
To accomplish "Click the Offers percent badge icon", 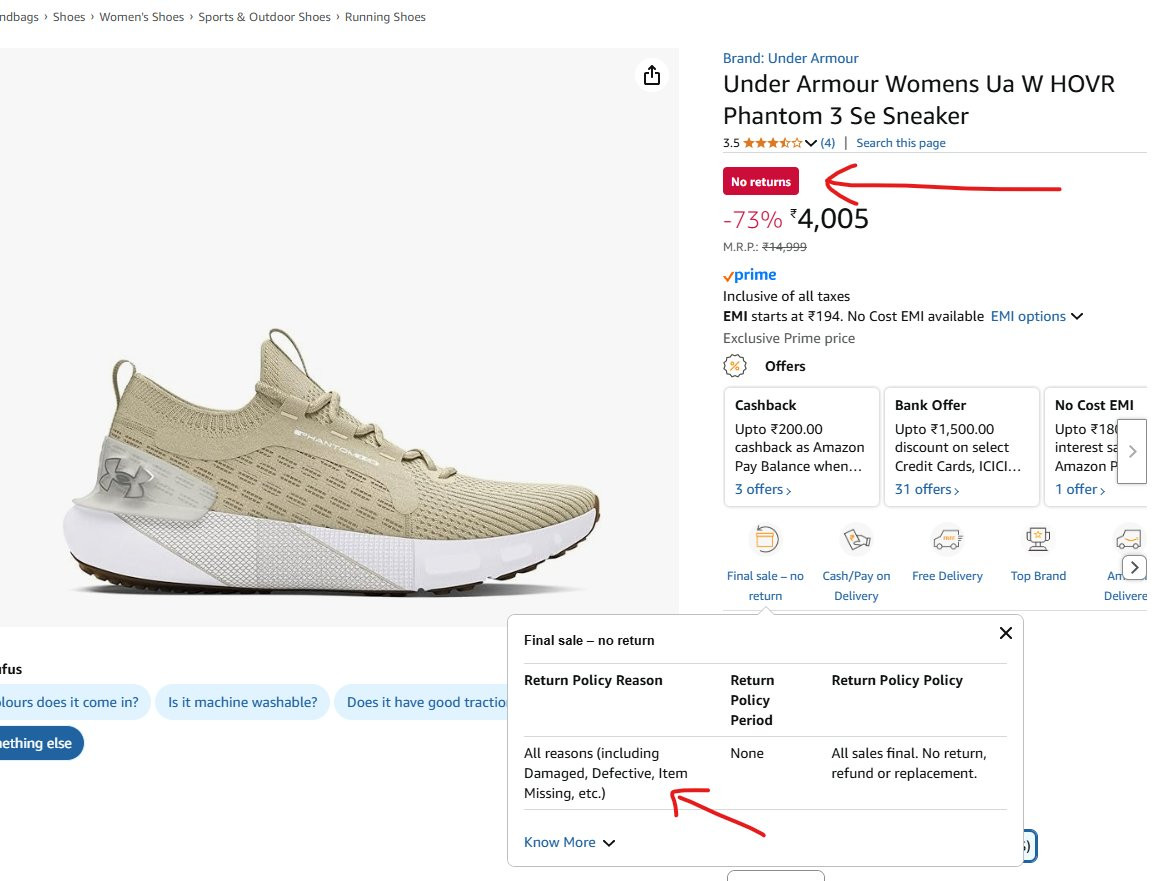I will [x=735, y=366].
